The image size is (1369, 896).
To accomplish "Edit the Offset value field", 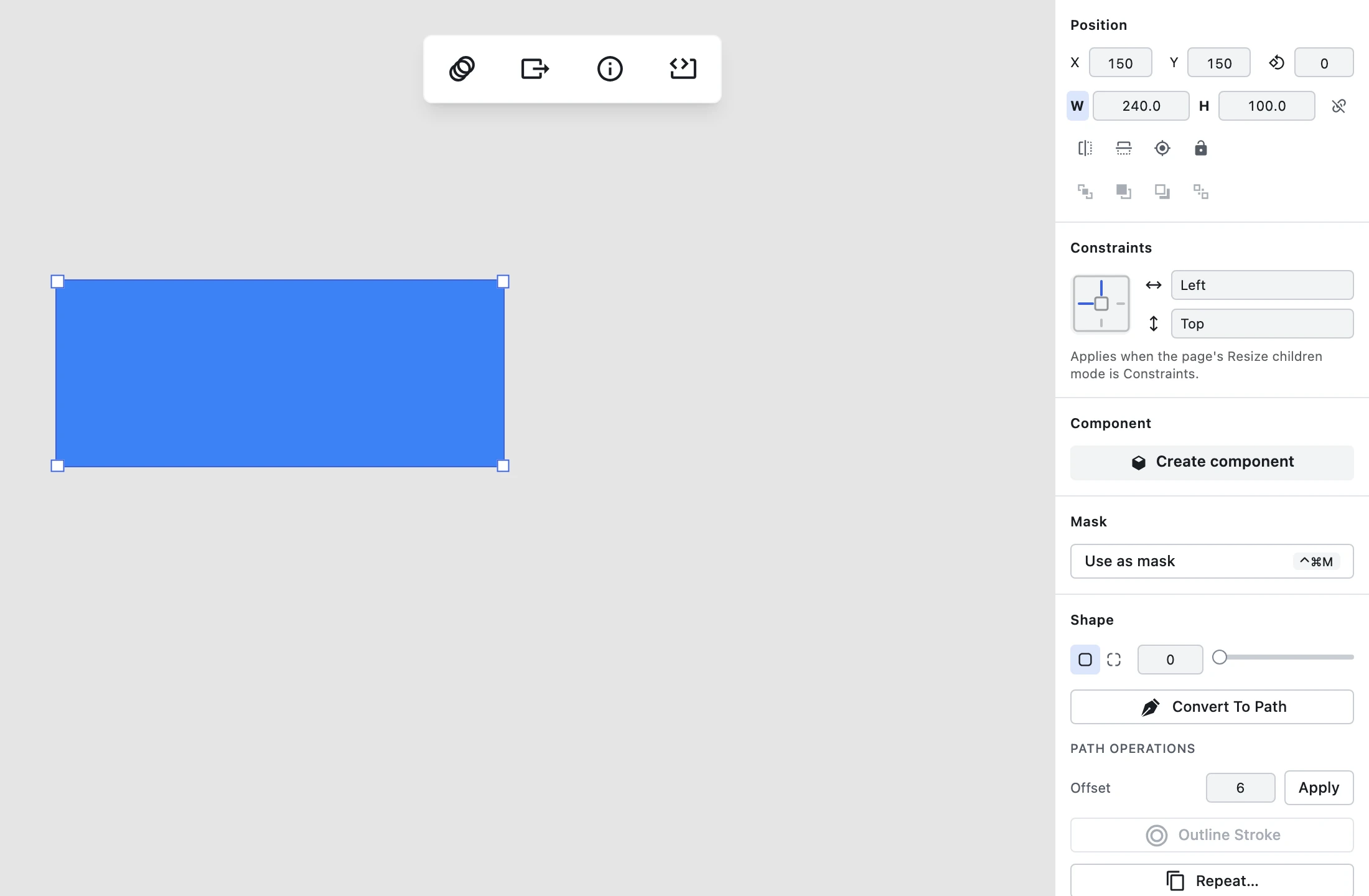I will click(1241, 788).
